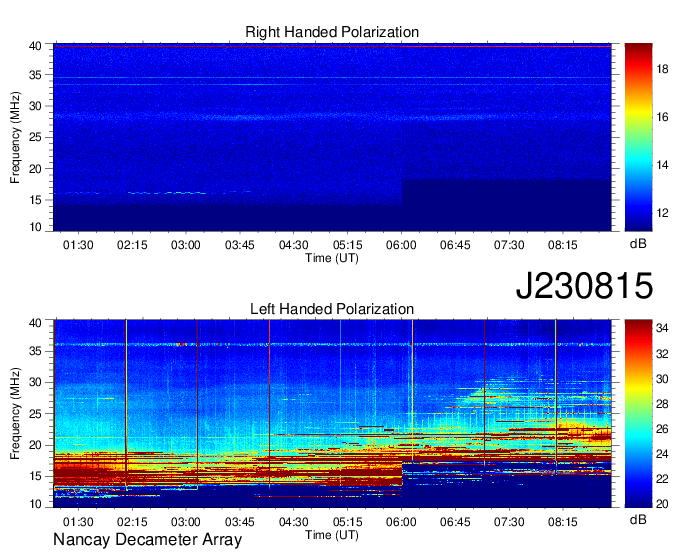The height and width of the screenshot is (552, 680).
Task: Click the Left Handed Polarization spectrogram image
Action: [332, 414]
